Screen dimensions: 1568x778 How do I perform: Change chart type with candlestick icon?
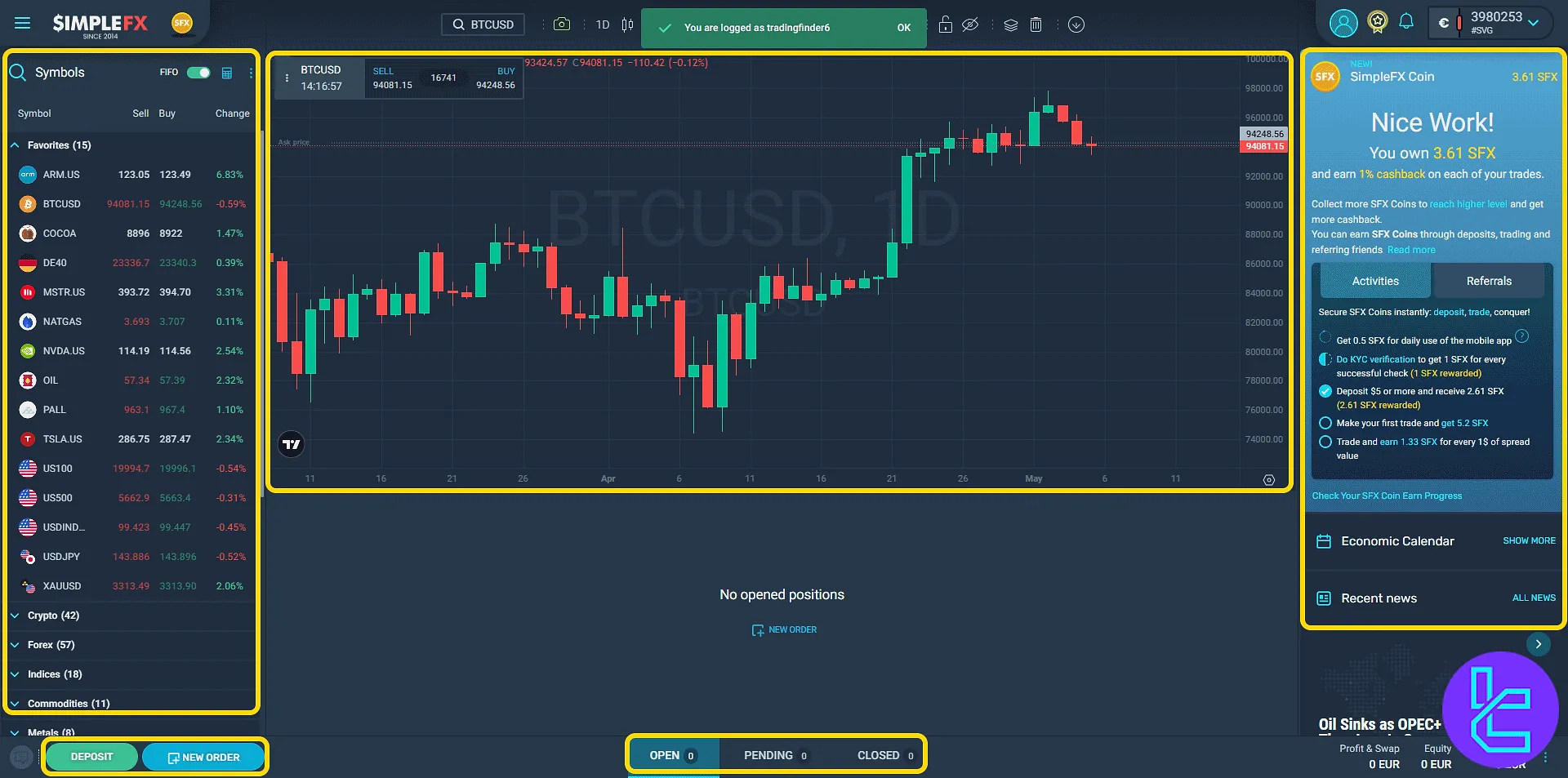point(627,24)
